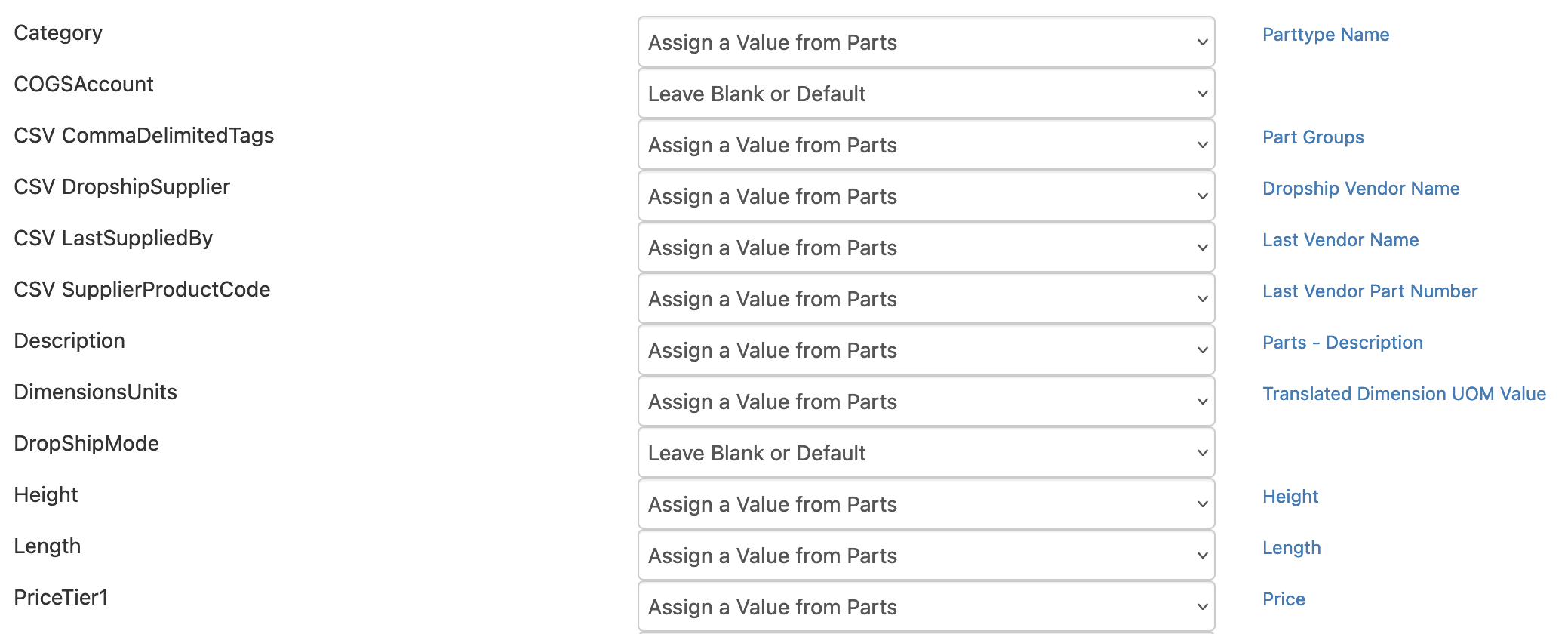Click the blue Height value link
Screen dimensions: 1568x634
click(1290, 497)
